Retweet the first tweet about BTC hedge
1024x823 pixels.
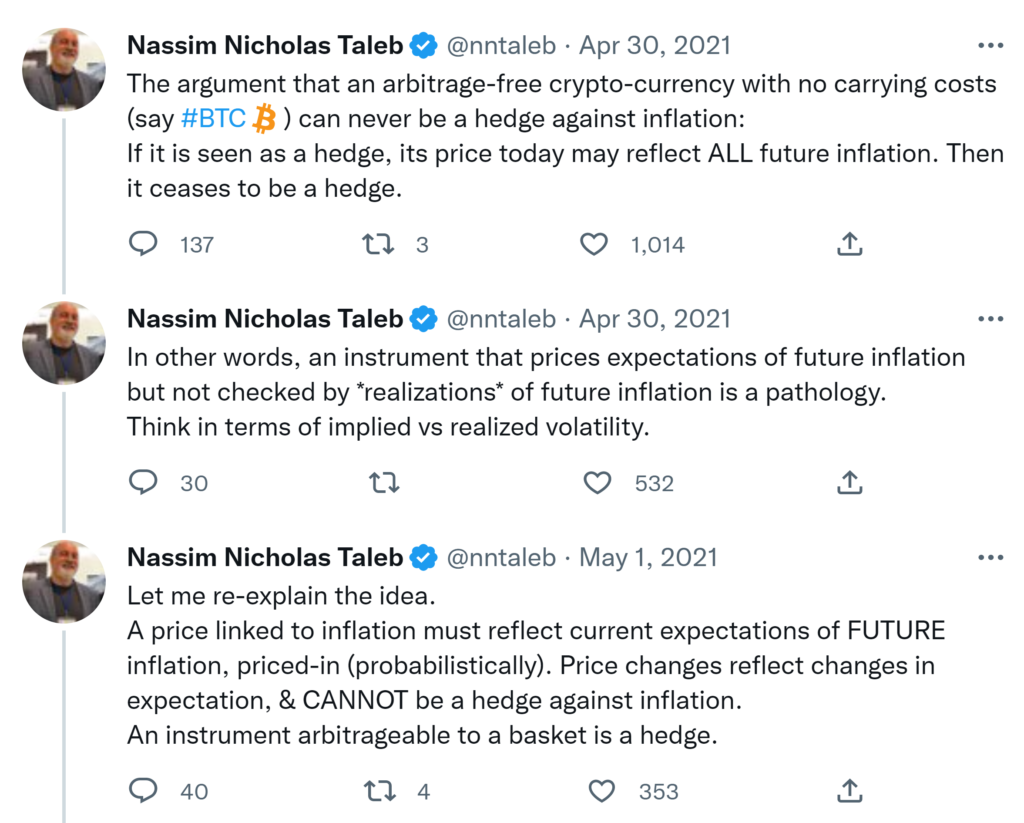pyautogui.click(x=377, y=244)
